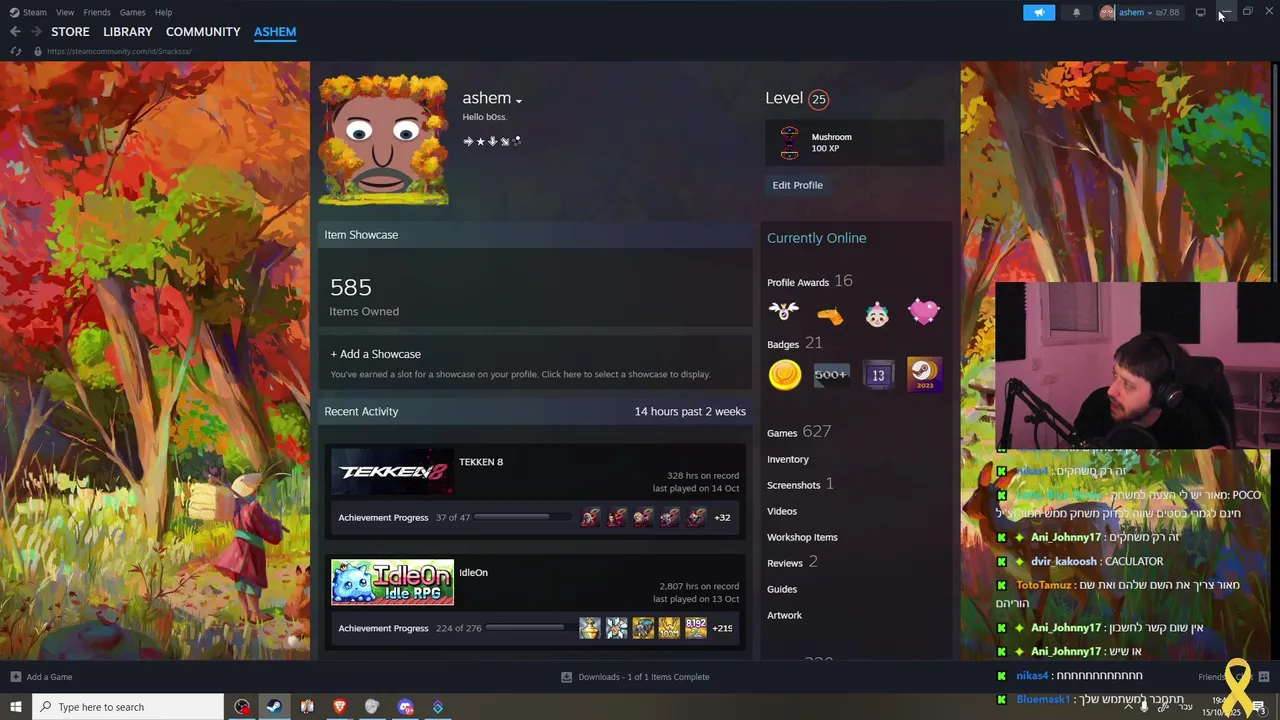Open the ashem profile avatar image
This screenshot has height=720, width=1280.
click(383, 140)
